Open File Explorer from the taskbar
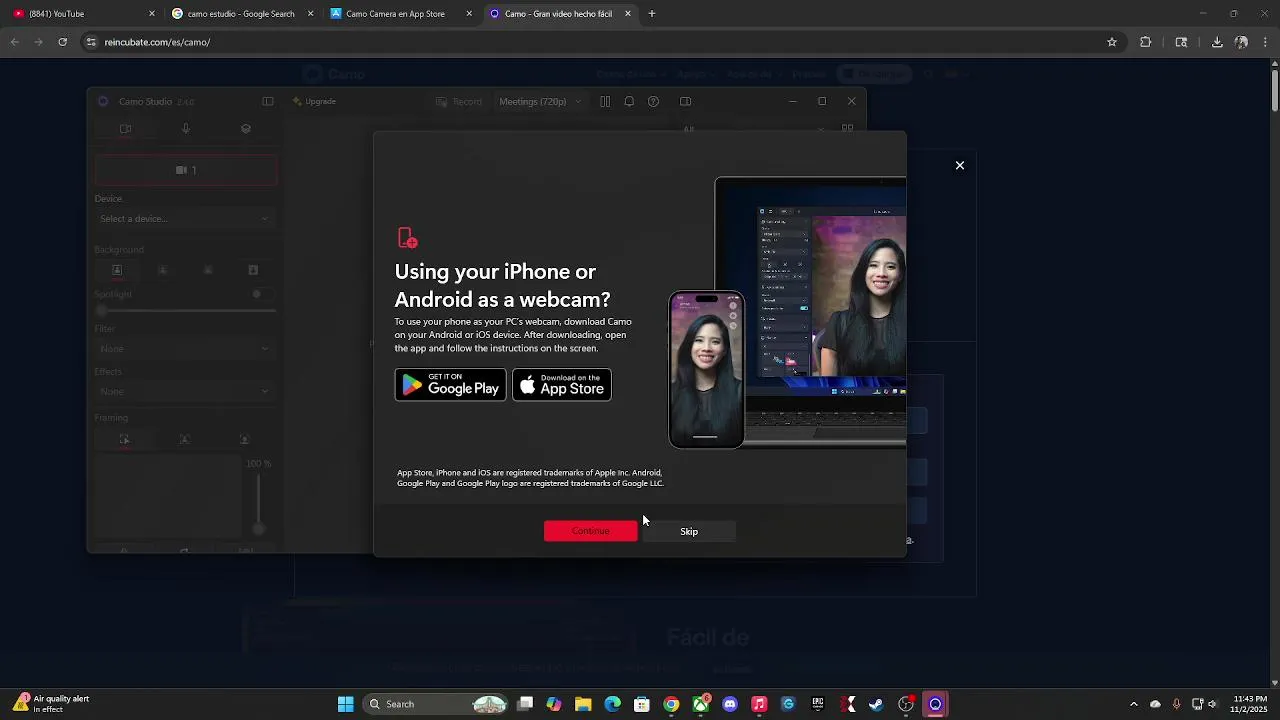Viewport: 1280px width, 720px height. click(583, 704)
